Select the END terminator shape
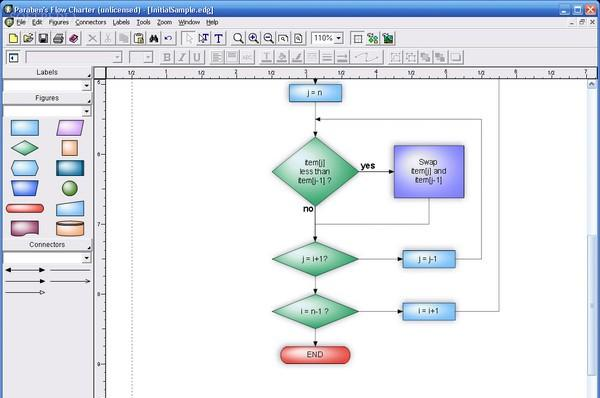This screenshot has width=600, height=398. coord(315,355)
